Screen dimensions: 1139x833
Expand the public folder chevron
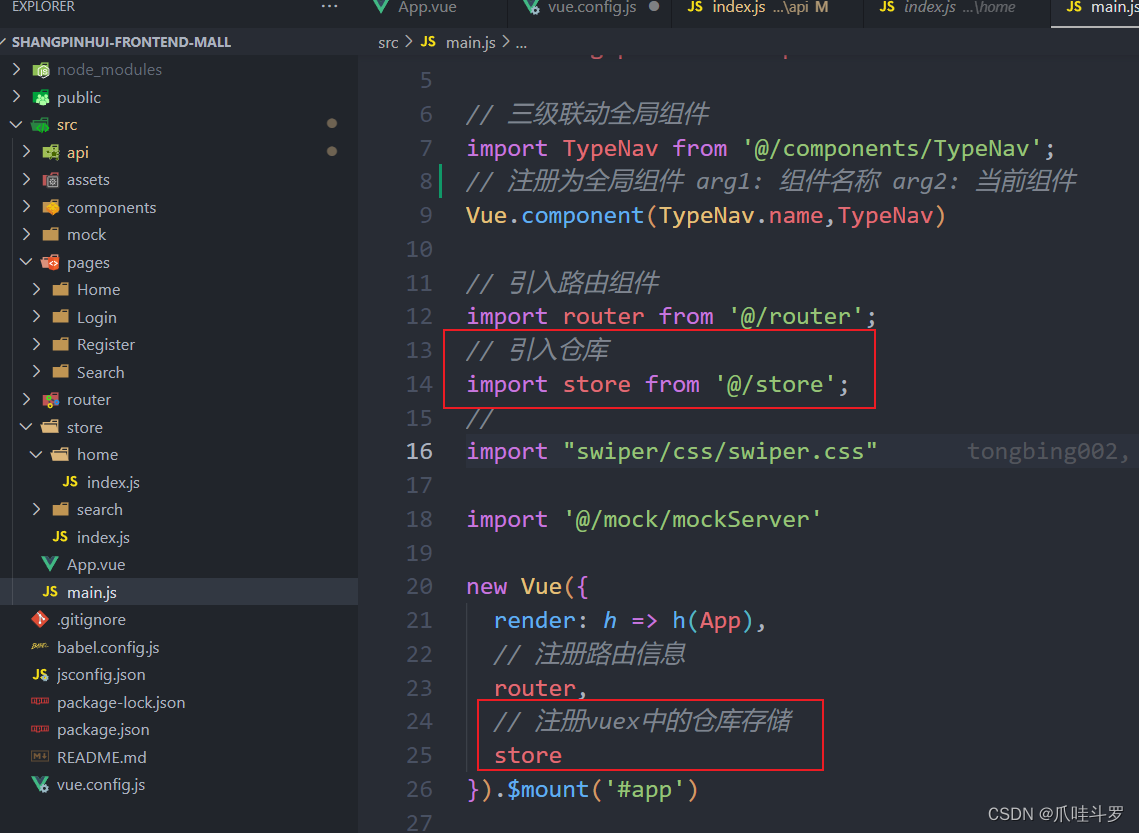[x=17, y=97]
